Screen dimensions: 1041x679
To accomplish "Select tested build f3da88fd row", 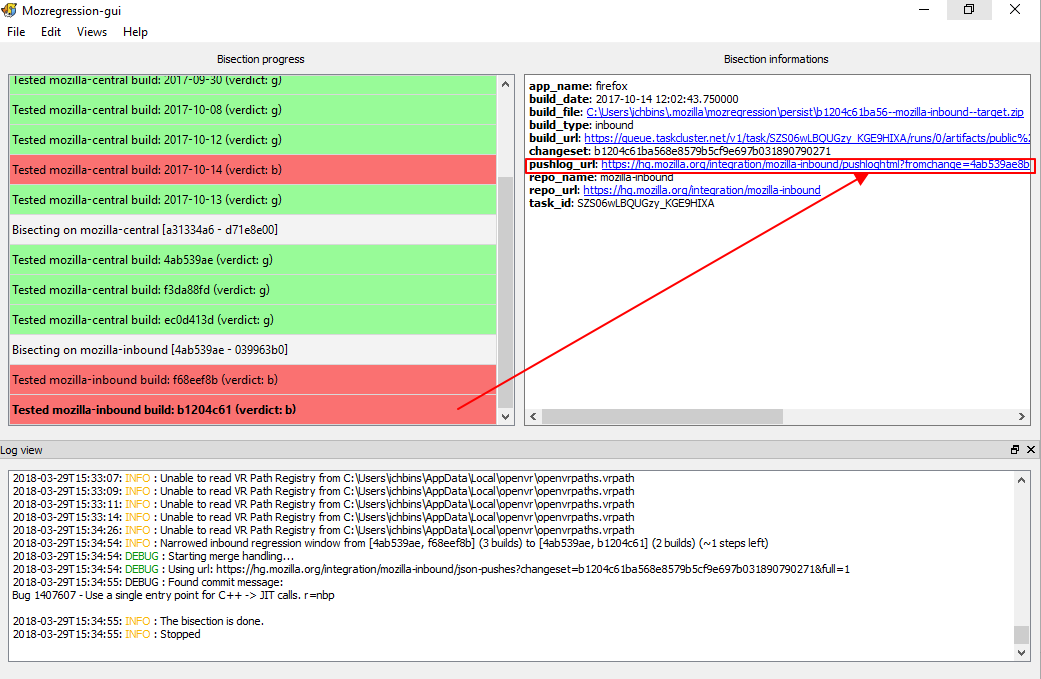I will (x=253, y=289).
